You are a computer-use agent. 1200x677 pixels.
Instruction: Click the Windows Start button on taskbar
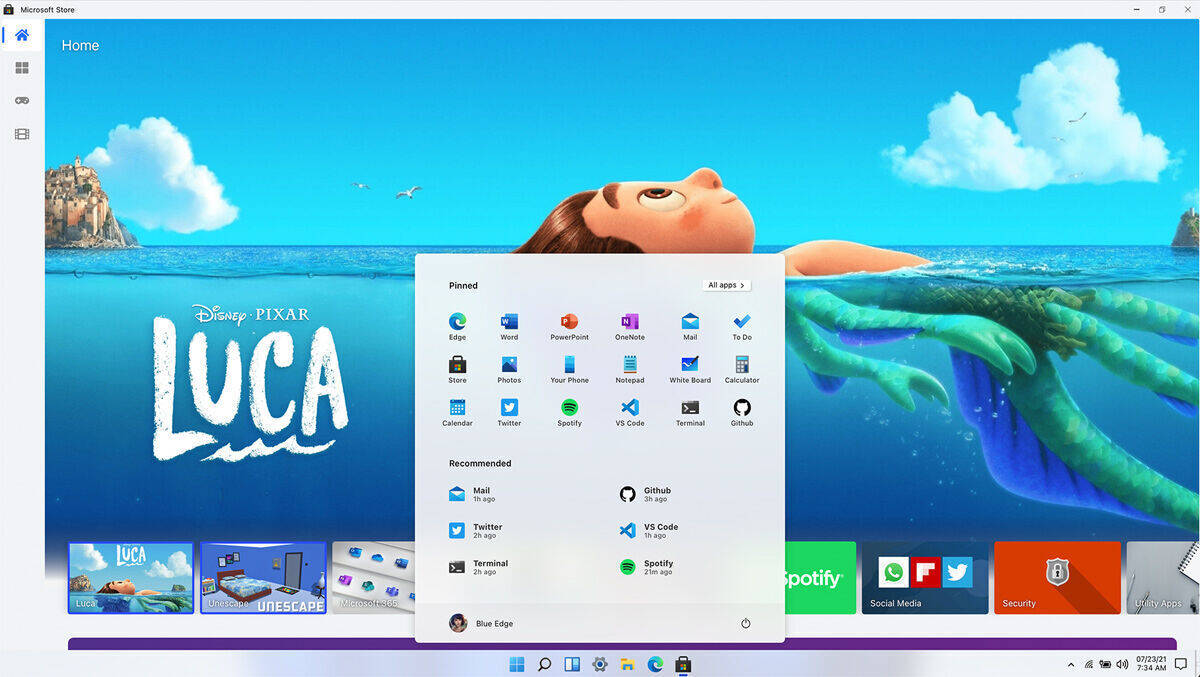pos(517,664)
